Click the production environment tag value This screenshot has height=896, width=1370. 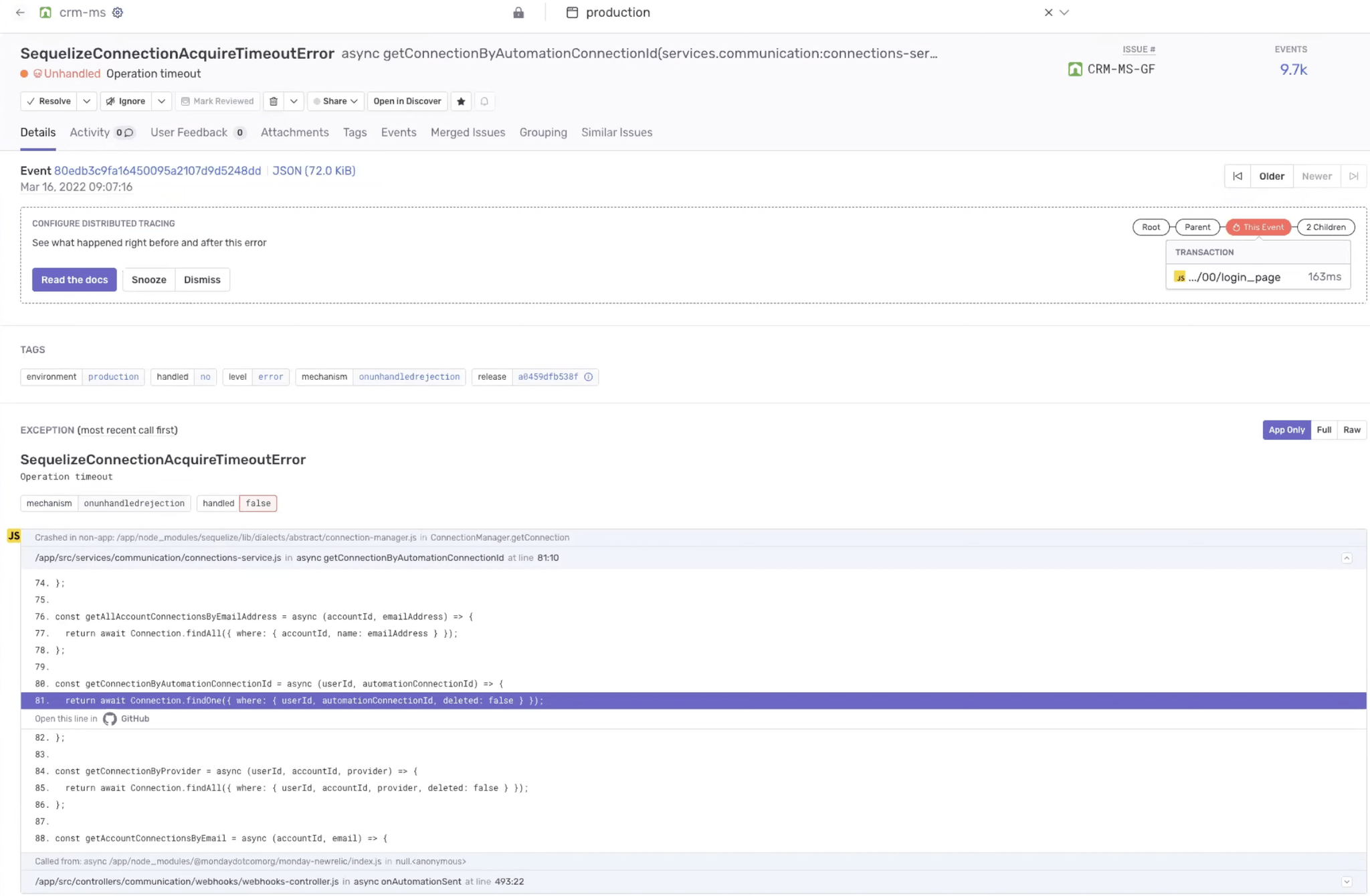click(113, 377)
